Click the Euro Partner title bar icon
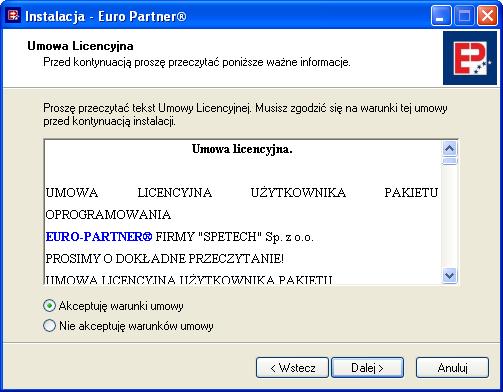The width and height of the screenshot is (503, 392). pos(14,16)
